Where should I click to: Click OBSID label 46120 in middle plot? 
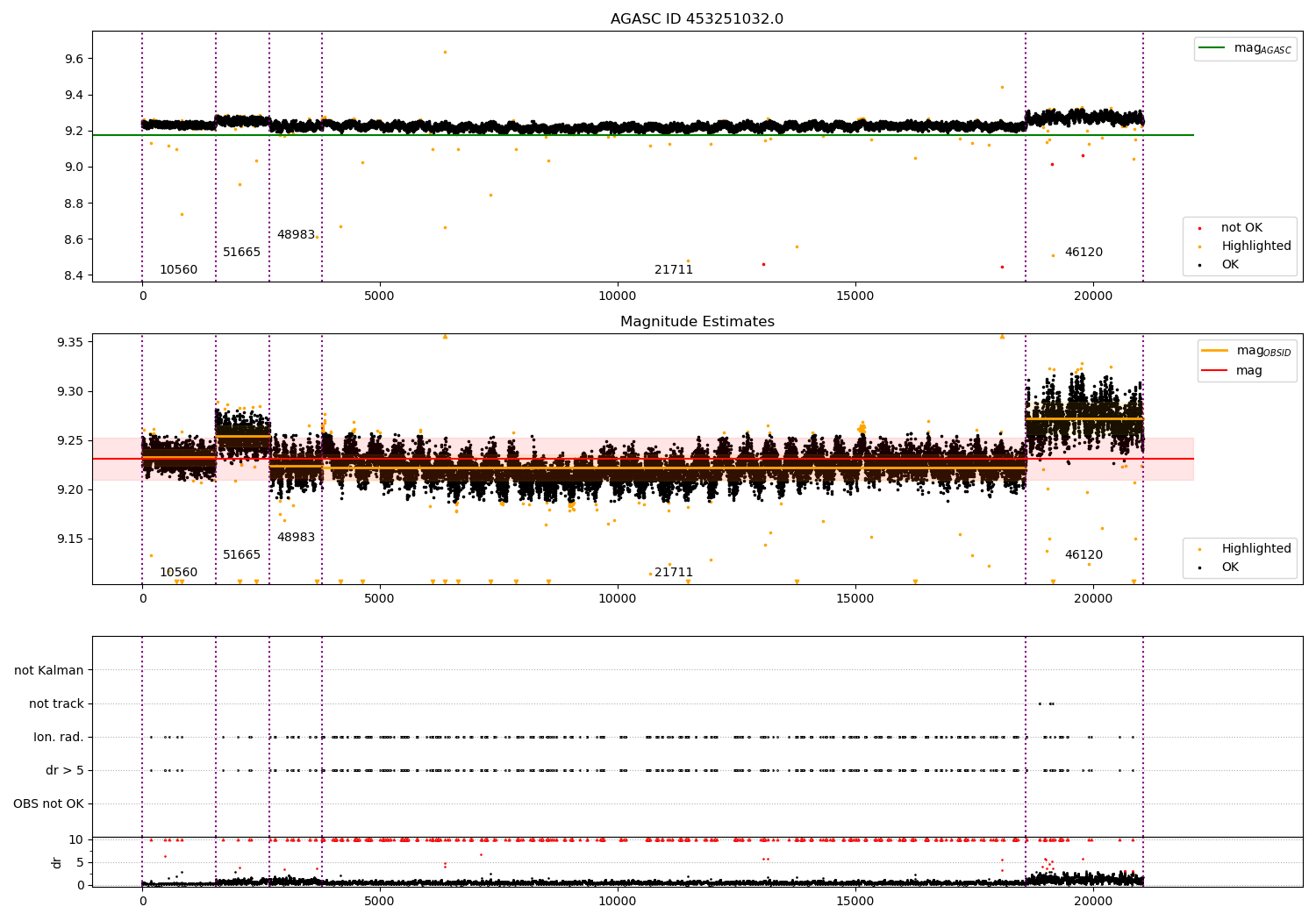[1084, 555]
